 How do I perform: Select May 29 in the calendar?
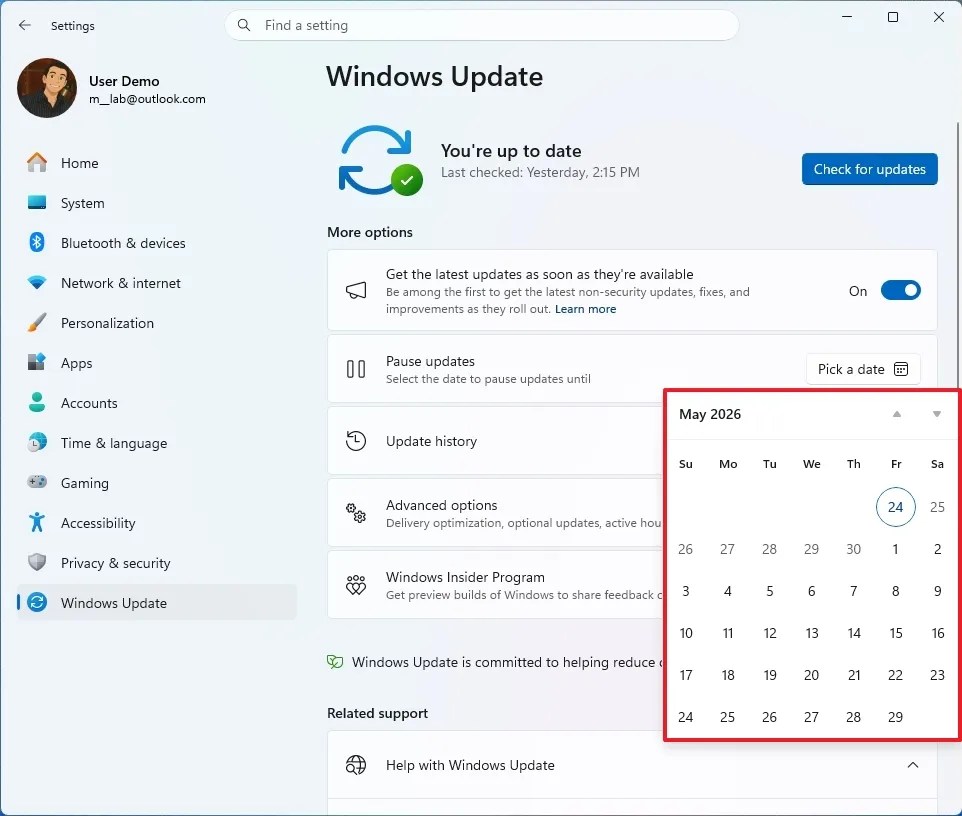click(x=895, y=717)
